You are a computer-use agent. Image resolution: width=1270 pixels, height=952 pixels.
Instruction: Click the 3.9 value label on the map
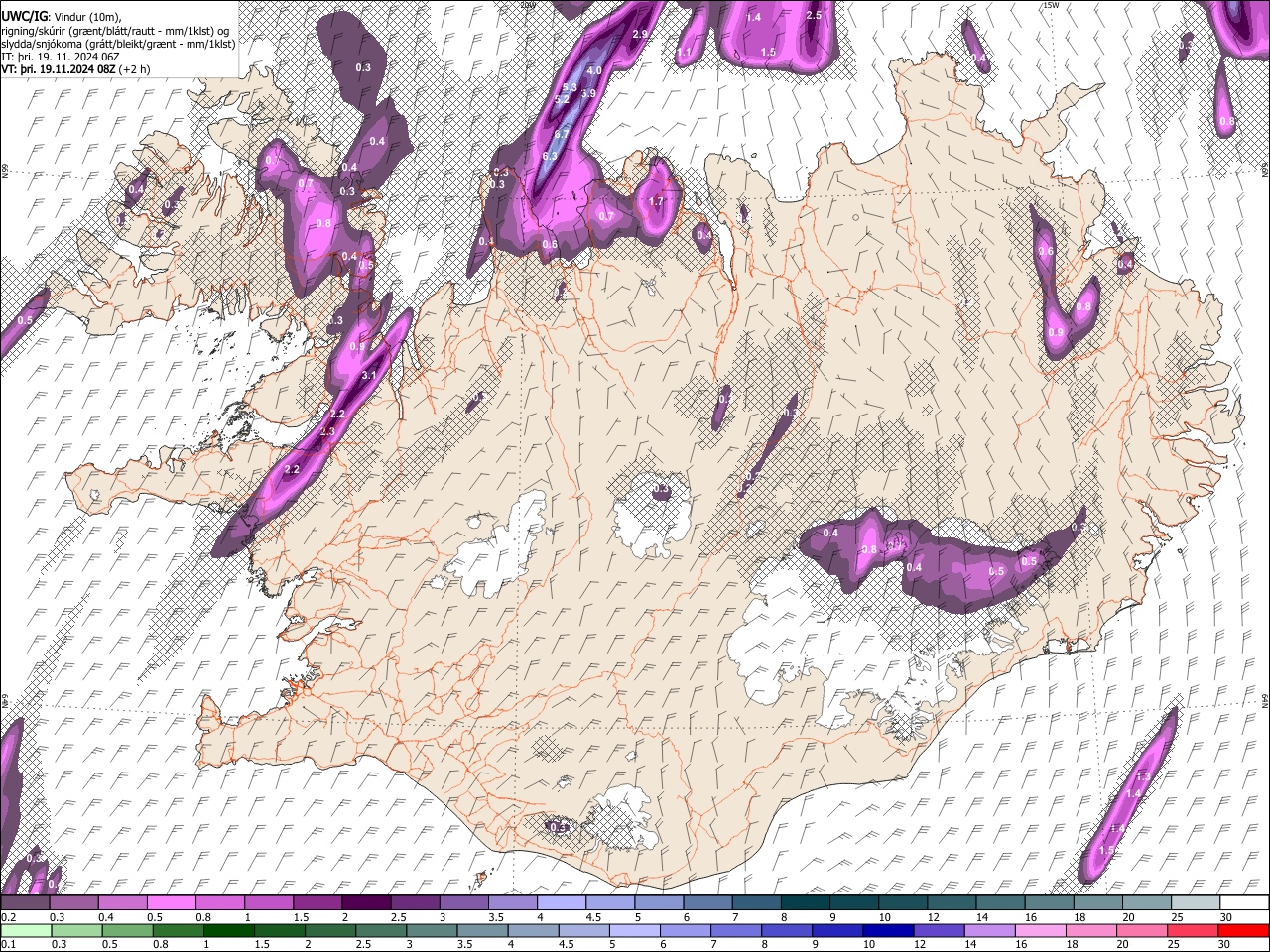(x=587, y=94)
